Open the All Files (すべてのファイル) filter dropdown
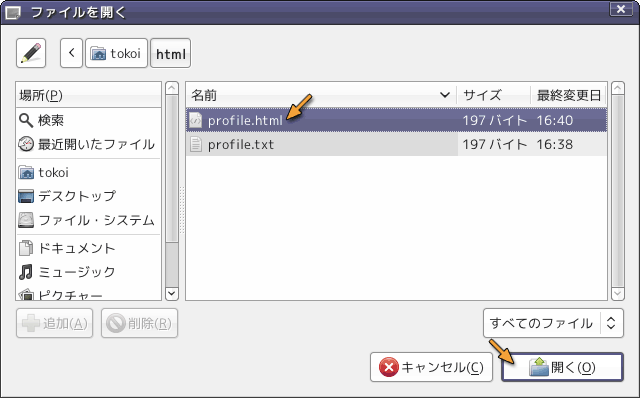 (x=553, y=323)
